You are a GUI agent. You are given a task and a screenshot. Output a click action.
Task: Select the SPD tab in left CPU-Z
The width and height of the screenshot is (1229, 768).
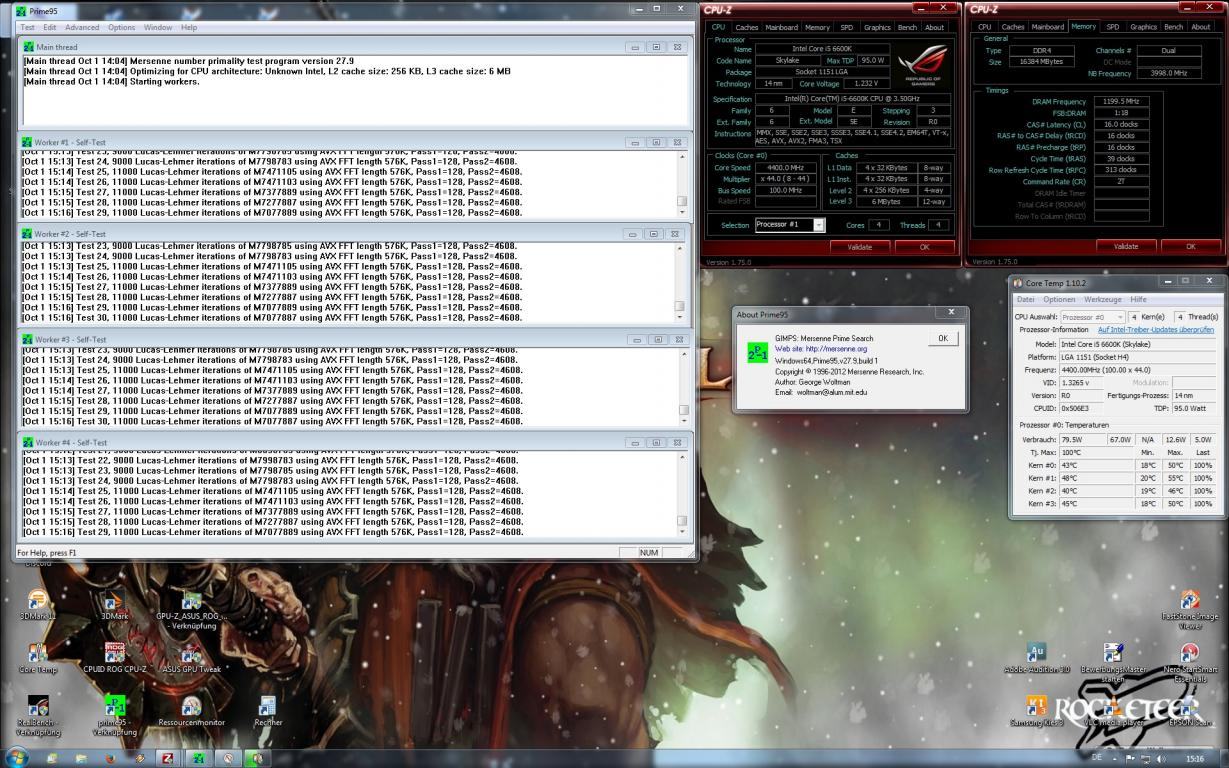[847, 27]
